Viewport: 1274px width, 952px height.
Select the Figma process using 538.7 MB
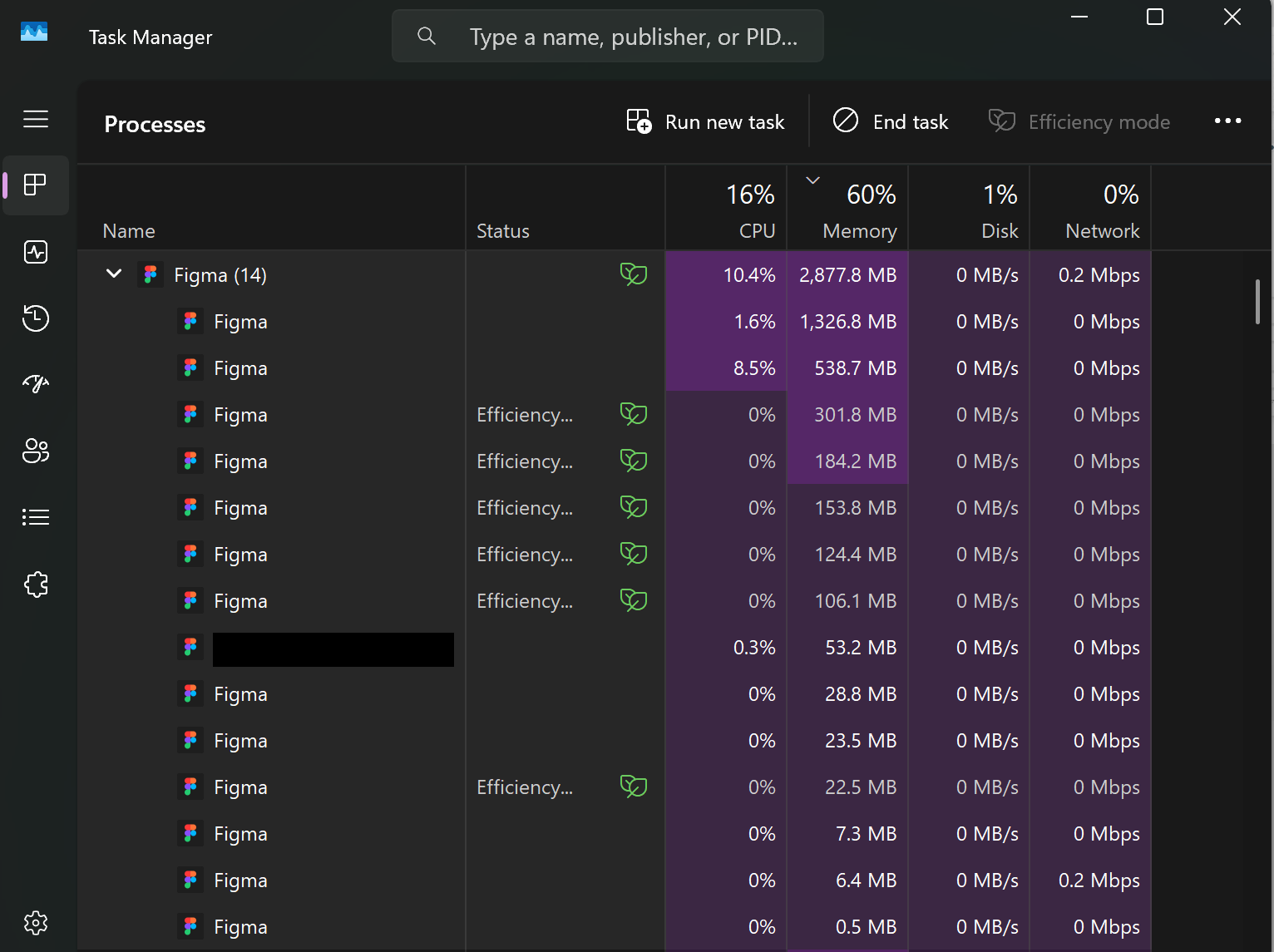click(615, 367)
